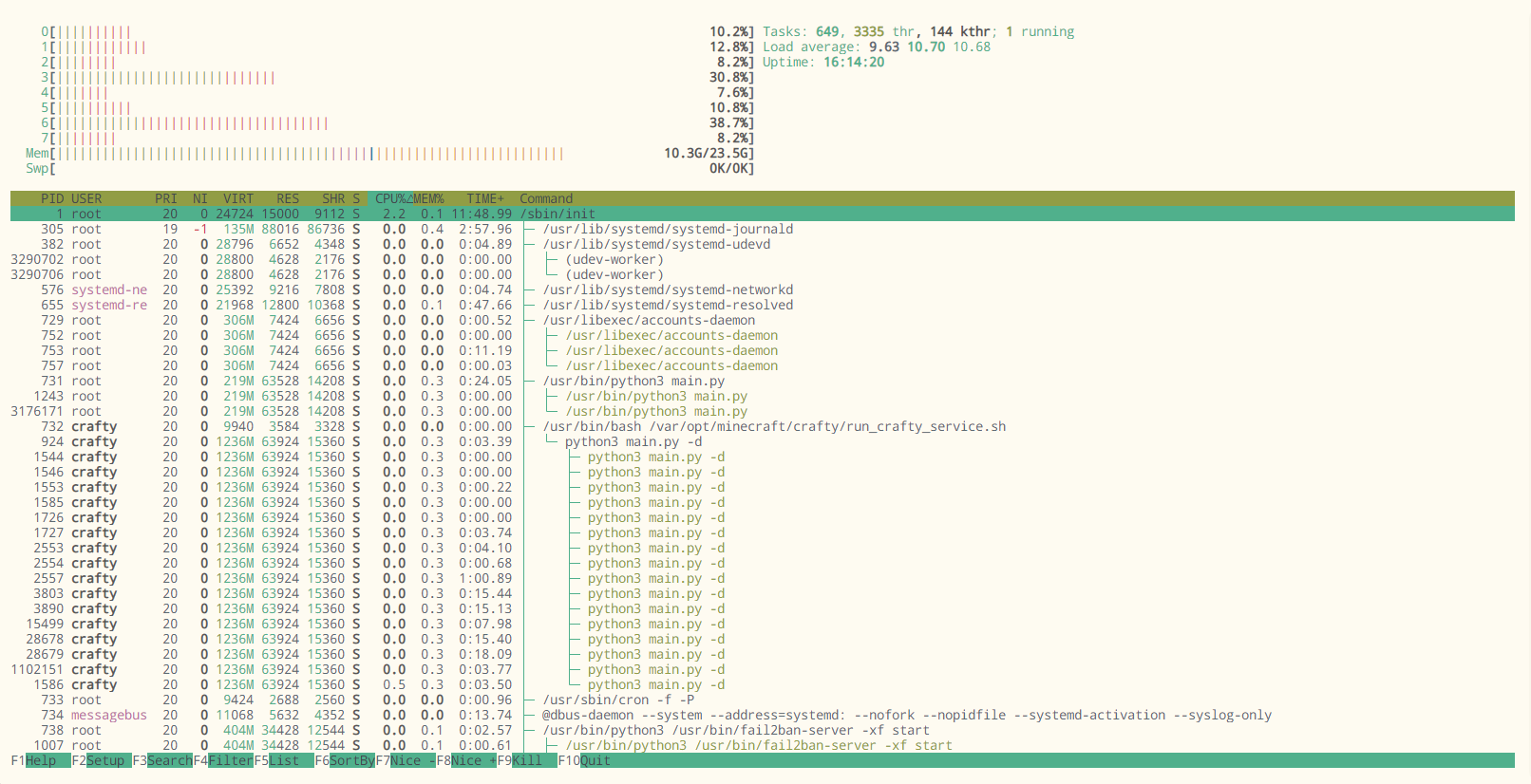1531x784 pixels.
Task: Click the F10 Quit button
Action: tap(584, 760)
